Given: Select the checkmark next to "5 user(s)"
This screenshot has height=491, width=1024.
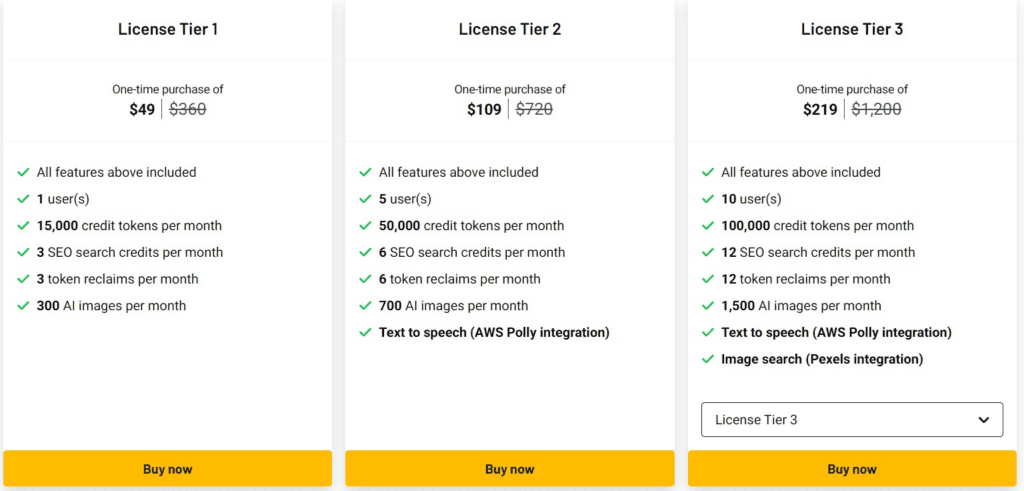Looking at the screenshot, I should (365, 199).
